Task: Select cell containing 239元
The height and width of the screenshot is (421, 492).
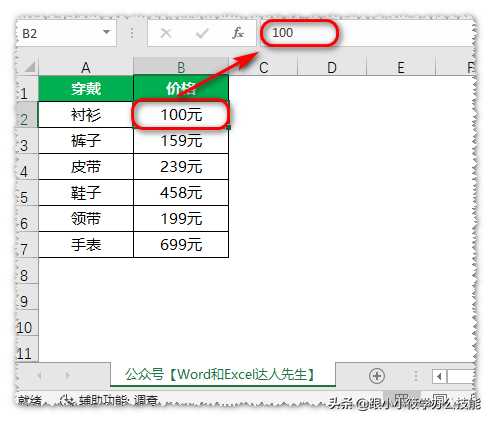Action: click(181, 167)
